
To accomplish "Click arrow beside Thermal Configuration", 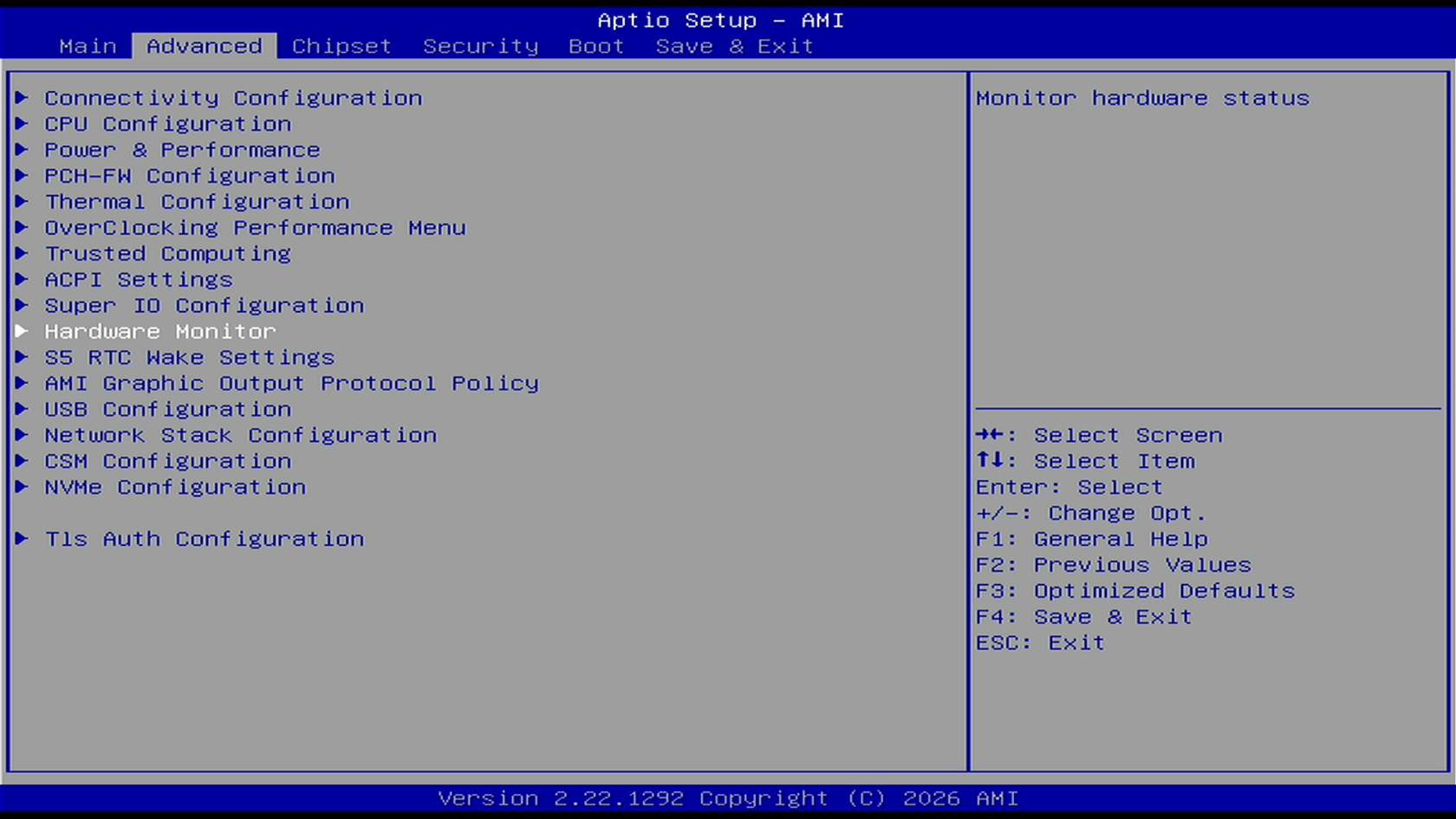I will pyautogui.click(x=23, y=201).
